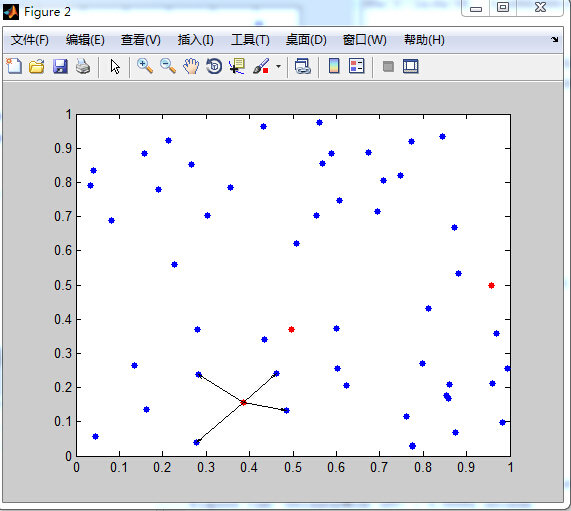Select the Rotate 3D tool

pyautogui.click(x=214, y=67)
